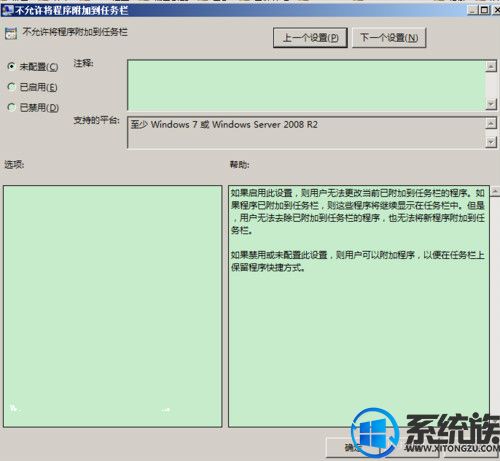Click up arrow of 支持的平台 scrollbar

[x=491, y=124]
